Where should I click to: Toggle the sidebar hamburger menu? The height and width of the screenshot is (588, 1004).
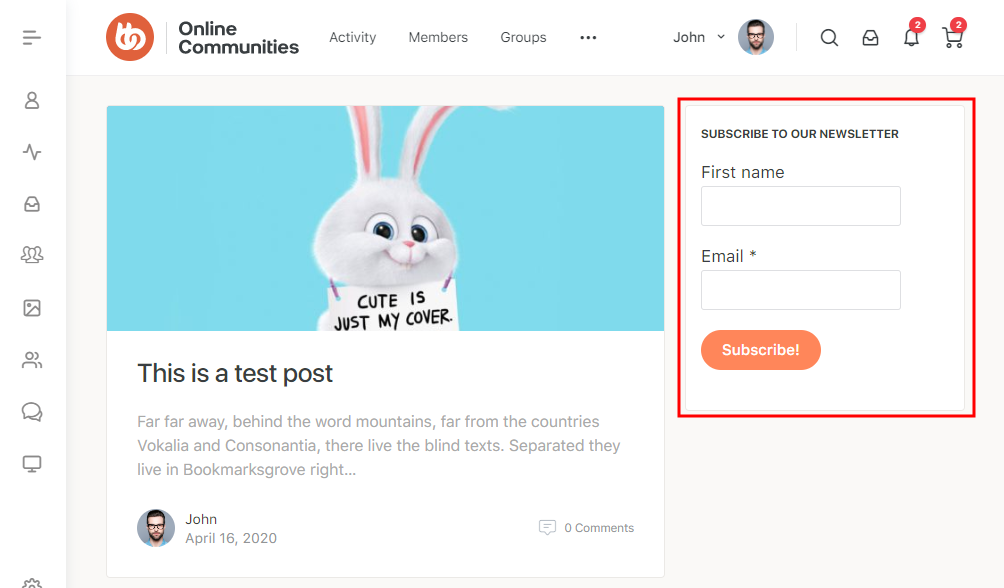32,38
